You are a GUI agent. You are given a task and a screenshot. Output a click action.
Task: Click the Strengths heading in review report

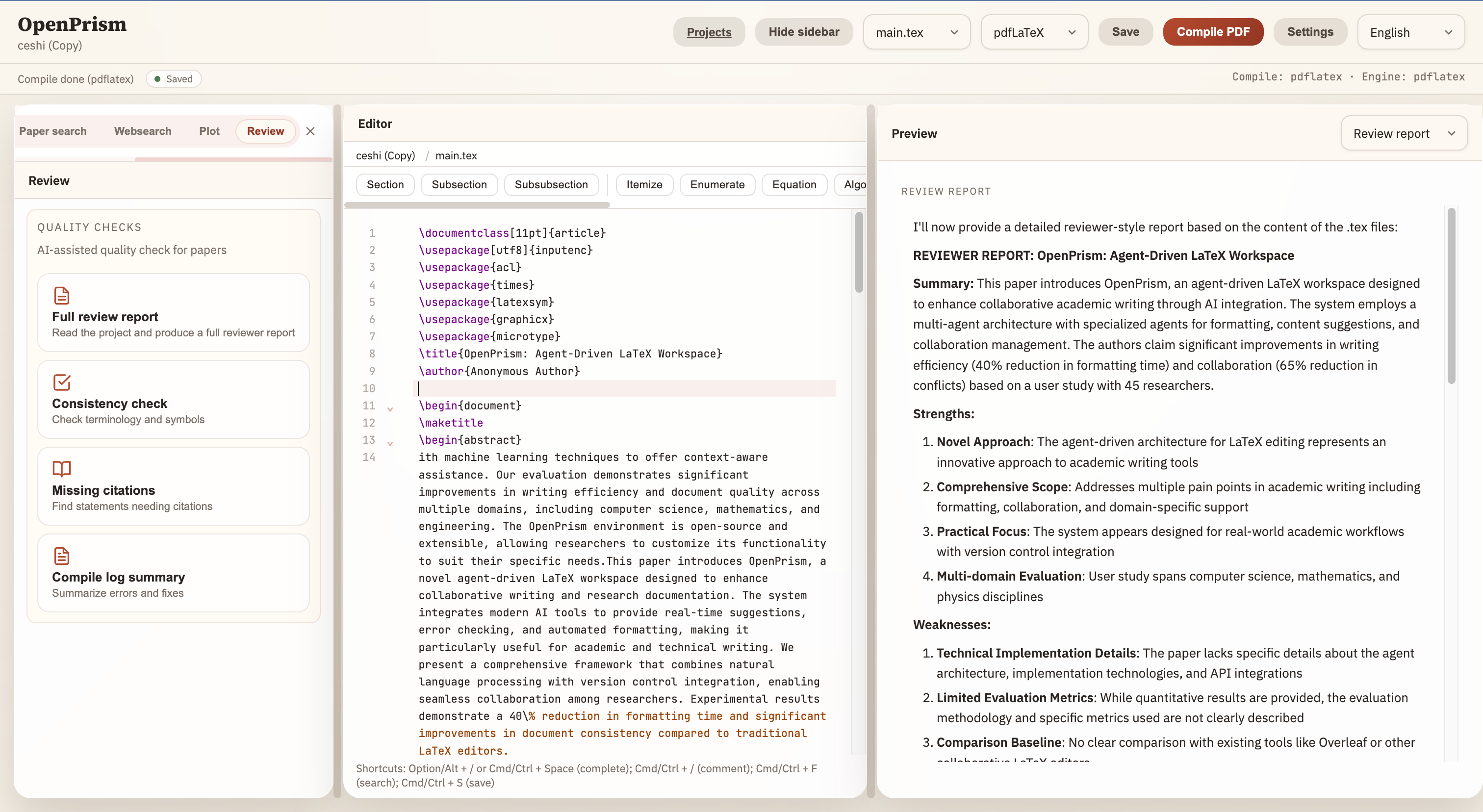pos(944,414)
